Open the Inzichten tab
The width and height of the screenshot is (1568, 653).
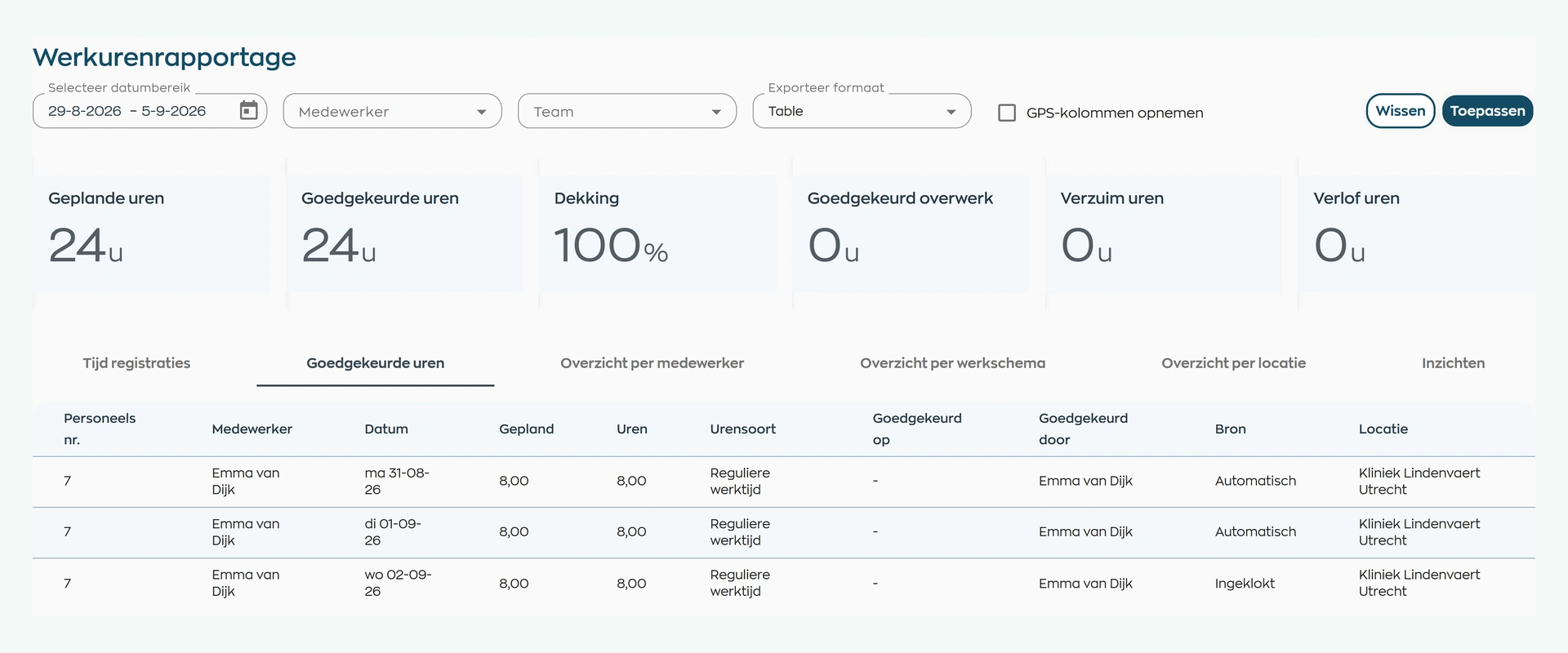[1453, 363]
